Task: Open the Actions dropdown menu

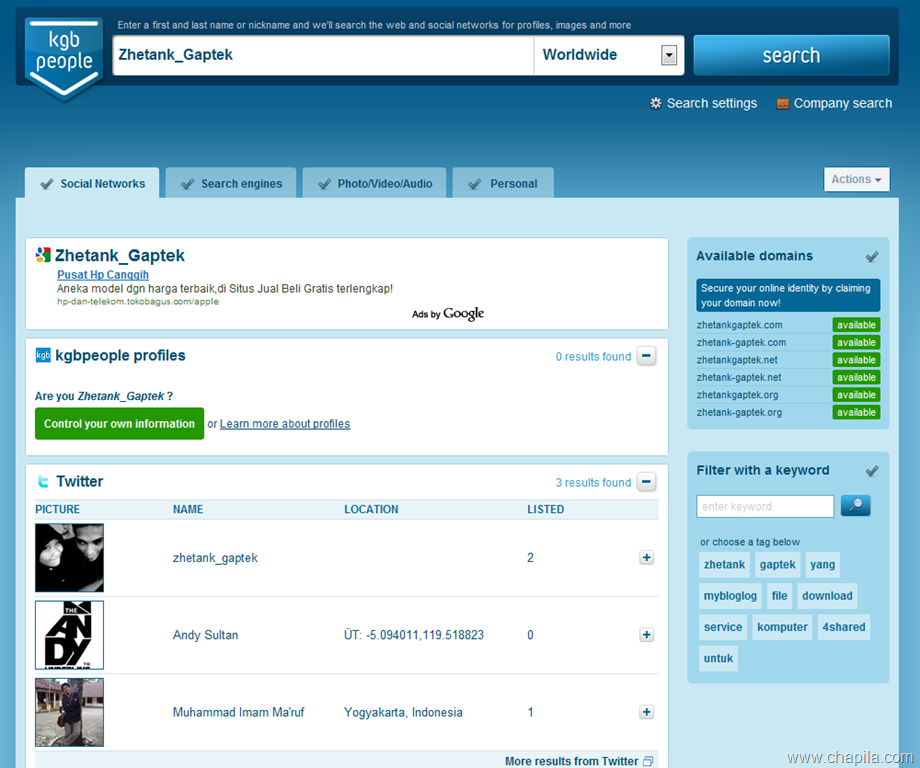Action: [857, 180]
